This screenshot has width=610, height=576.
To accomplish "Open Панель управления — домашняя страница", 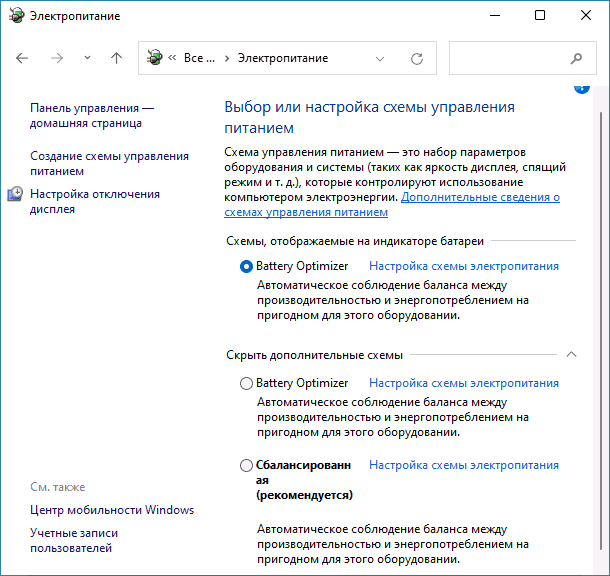I will click(x=92, y=116).
